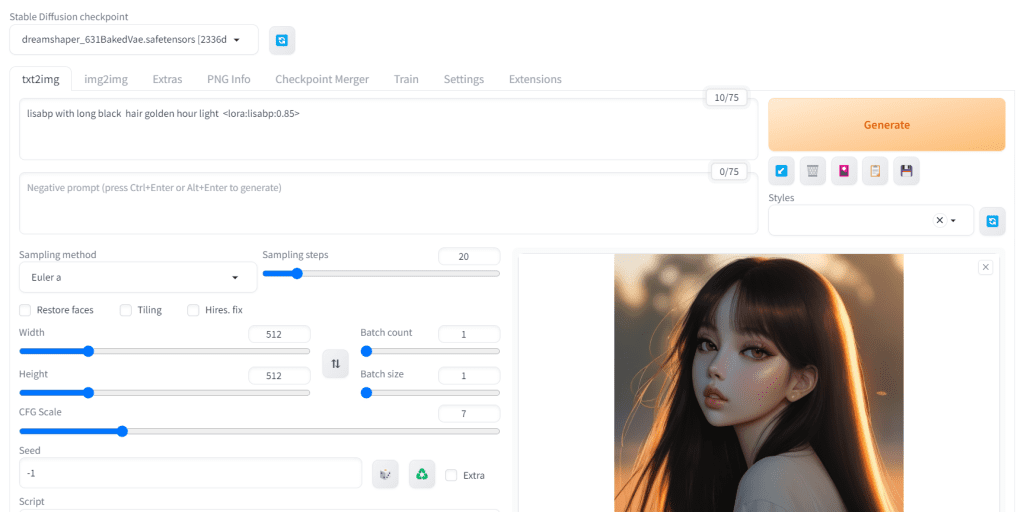Swap width and height values

335,364
